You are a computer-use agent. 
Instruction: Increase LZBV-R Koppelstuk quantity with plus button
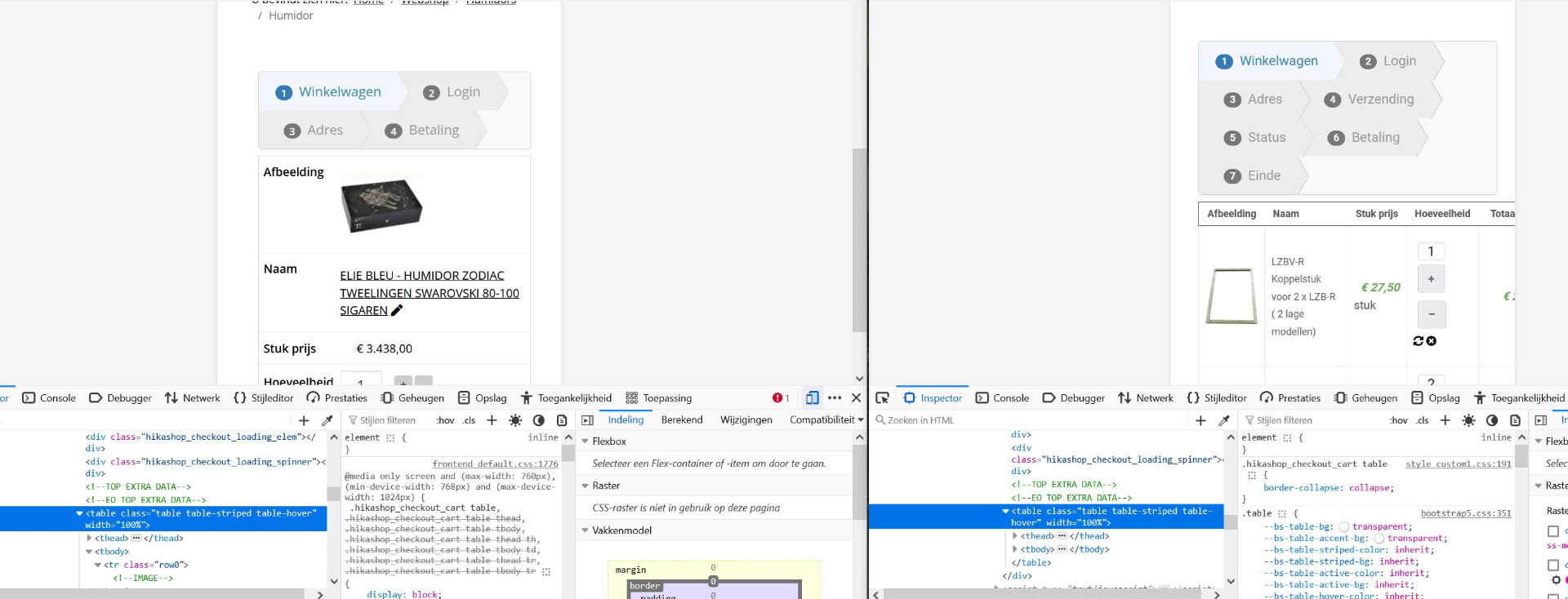click(1431, 279)
